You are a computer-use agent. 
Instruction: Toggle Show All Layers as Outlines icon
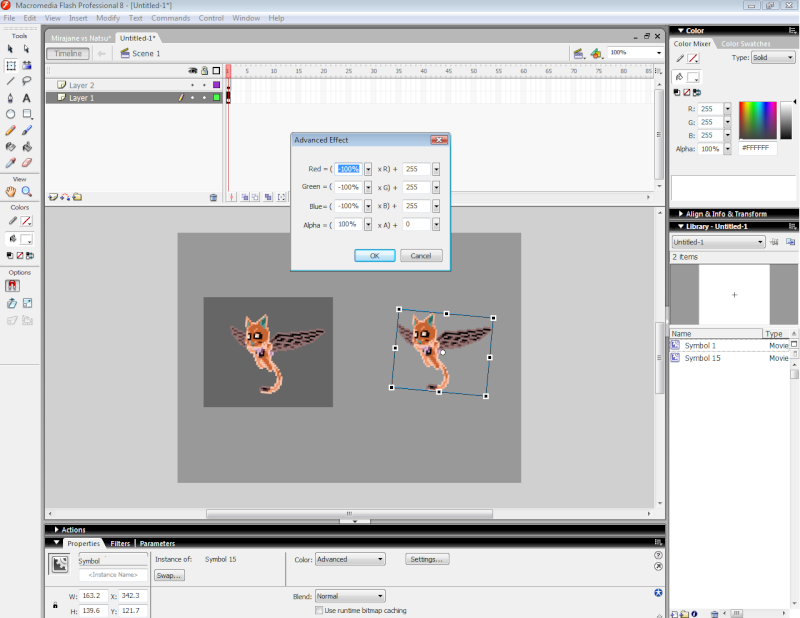(x=216, y=70)
